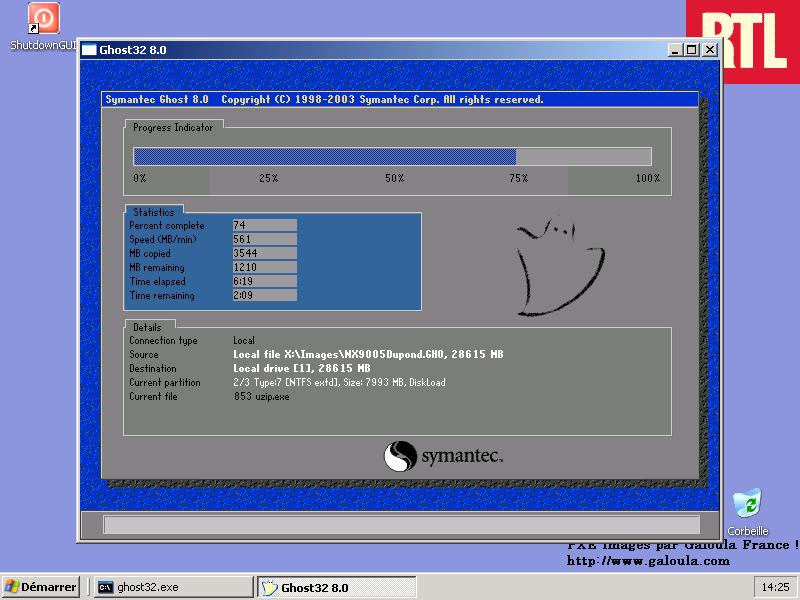
Task: Click the Ghost32 8.0 window title text
Action: coord(133,50)
